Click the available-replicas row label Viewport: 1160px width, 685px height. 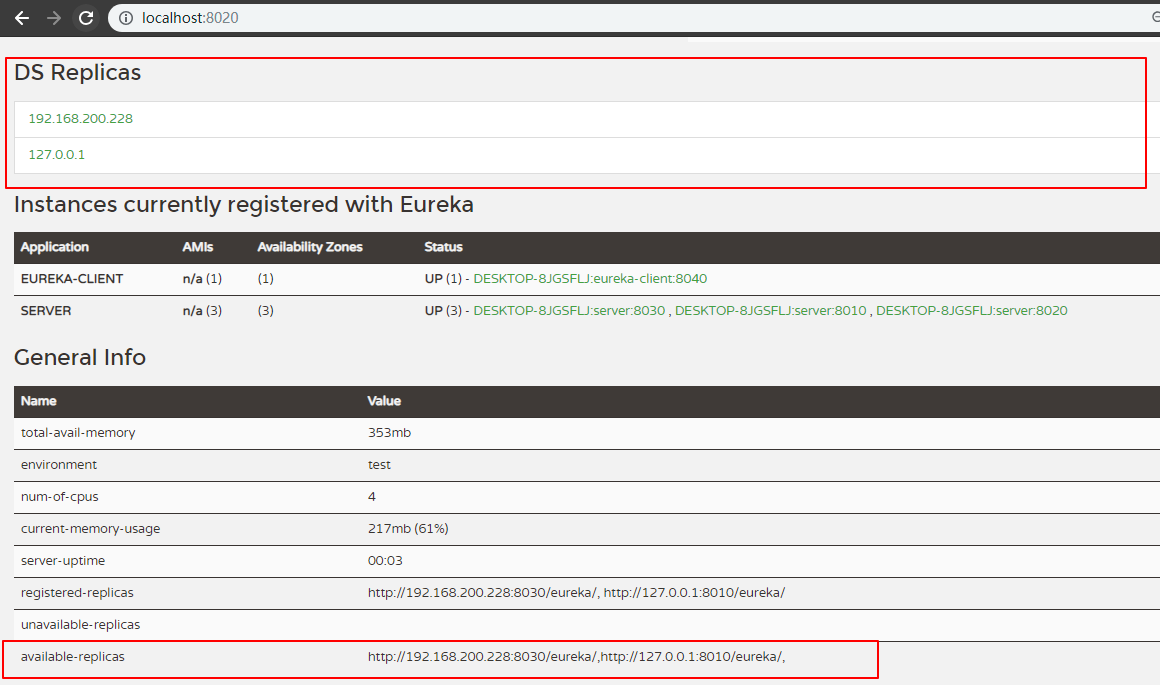coord(73,657)
